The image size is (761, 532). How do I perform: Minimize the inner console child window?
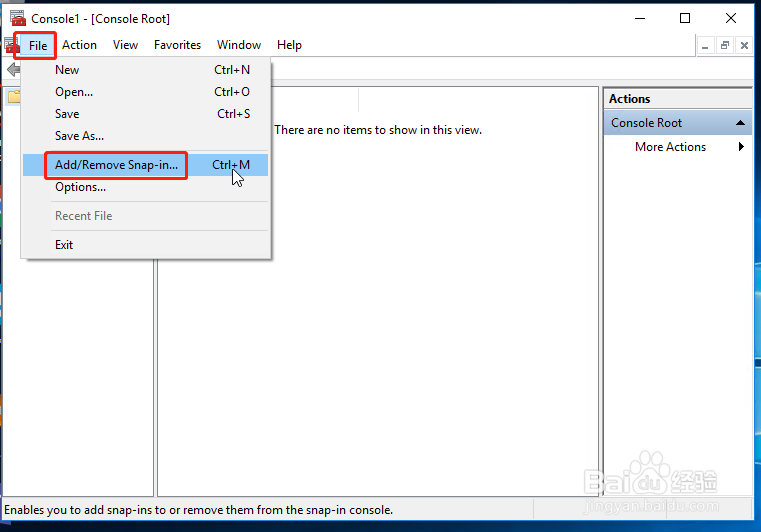coord(705,46)
